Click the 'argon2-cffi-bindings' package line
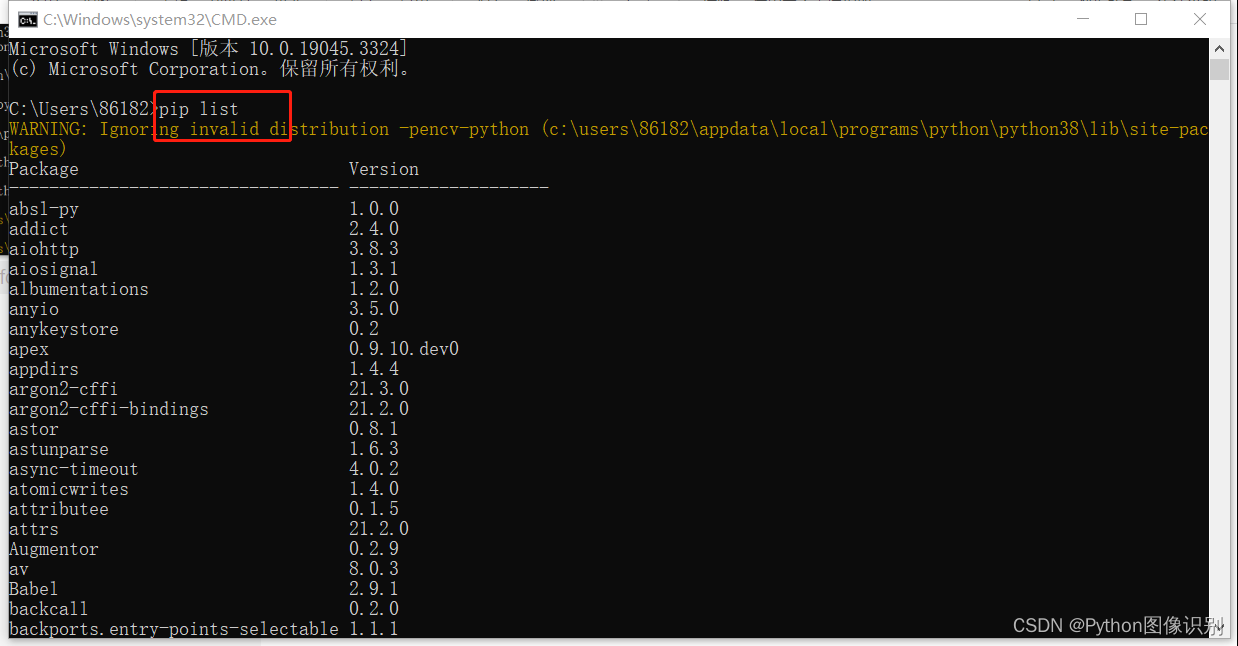1238x646 pixels. click(x=108, y=408)
